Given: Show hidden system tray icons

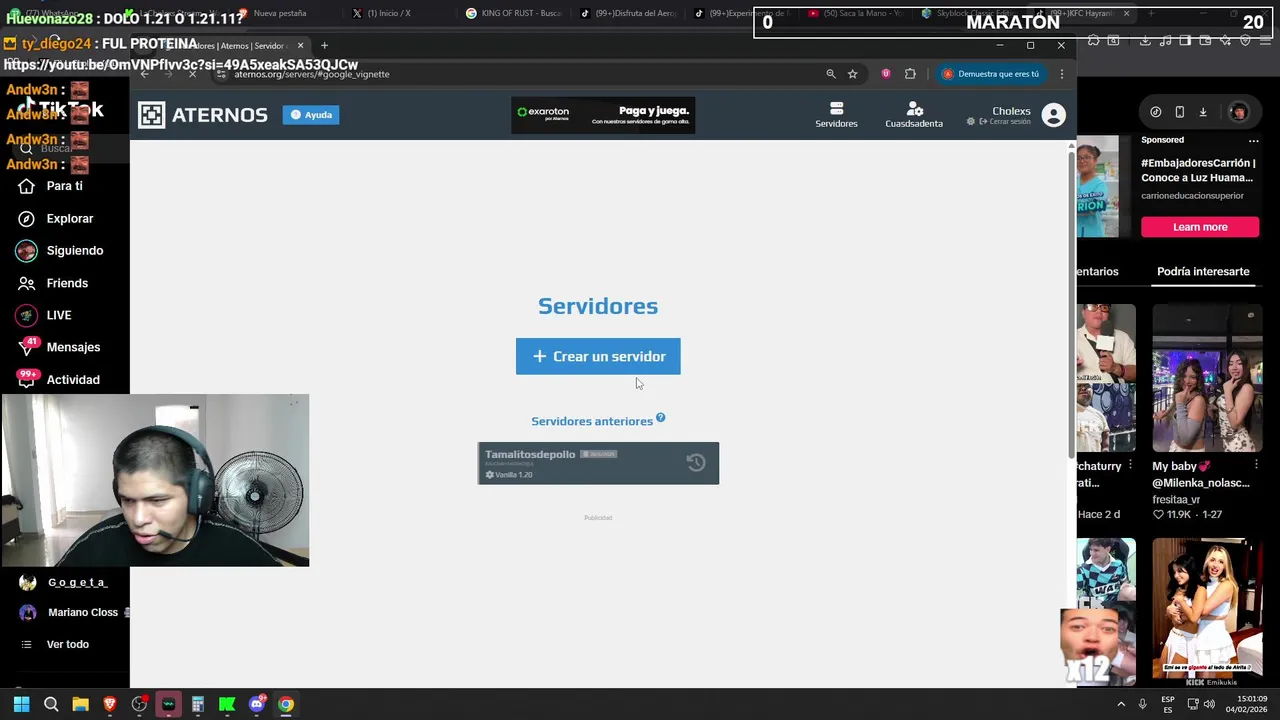Looking at the screenshot, I should 1121,704.
